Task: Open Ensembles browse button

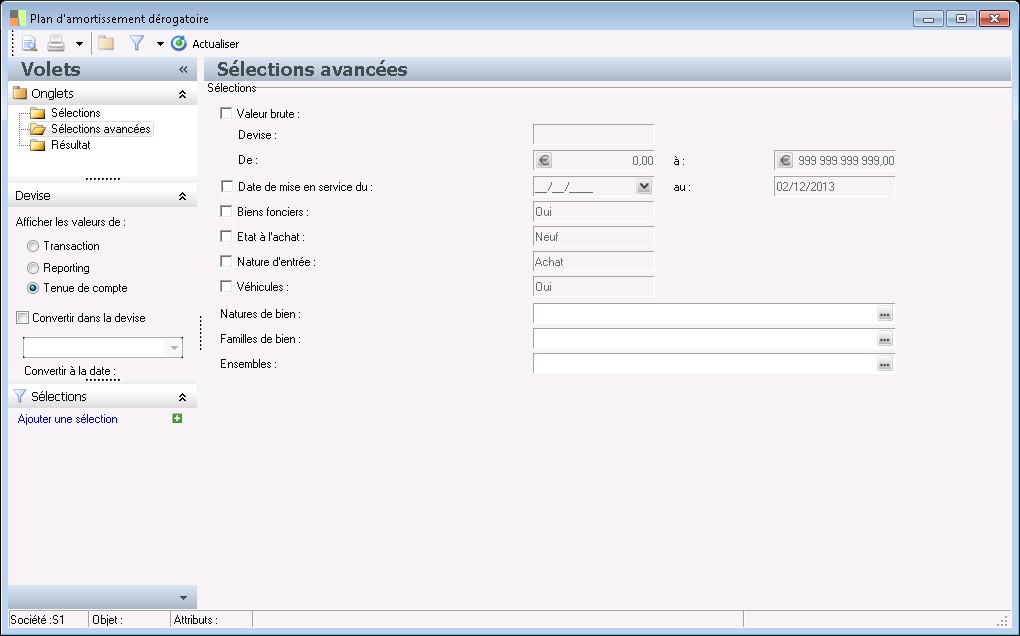Action: point(885,364)
